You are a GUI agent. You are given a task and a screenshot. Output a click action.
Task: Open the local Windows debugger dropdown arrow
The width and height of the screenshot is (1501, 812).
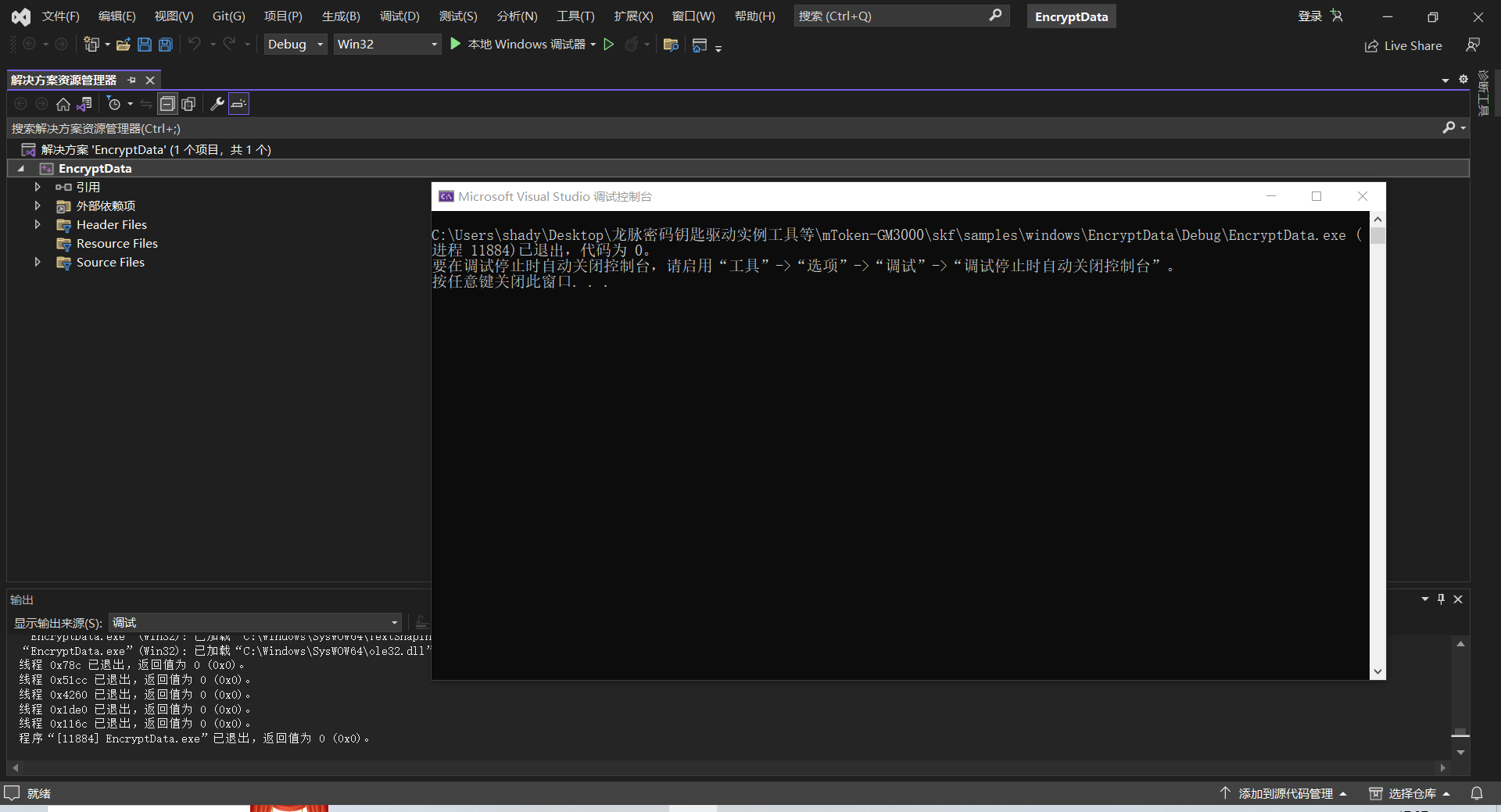(593, 45)
